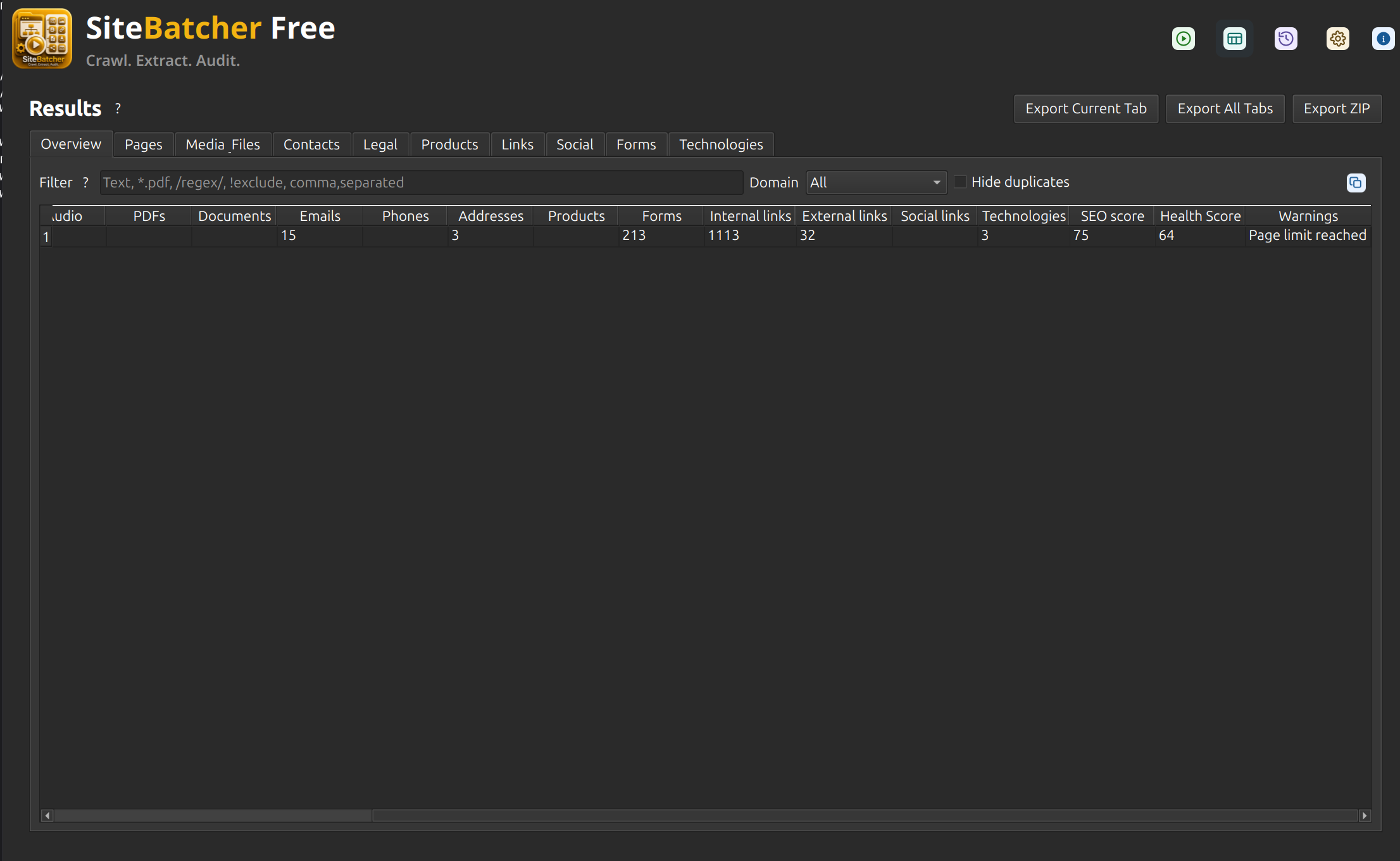Switch to the Links tab
This screenshot has width=1400, height=861.
coord(517,144)
